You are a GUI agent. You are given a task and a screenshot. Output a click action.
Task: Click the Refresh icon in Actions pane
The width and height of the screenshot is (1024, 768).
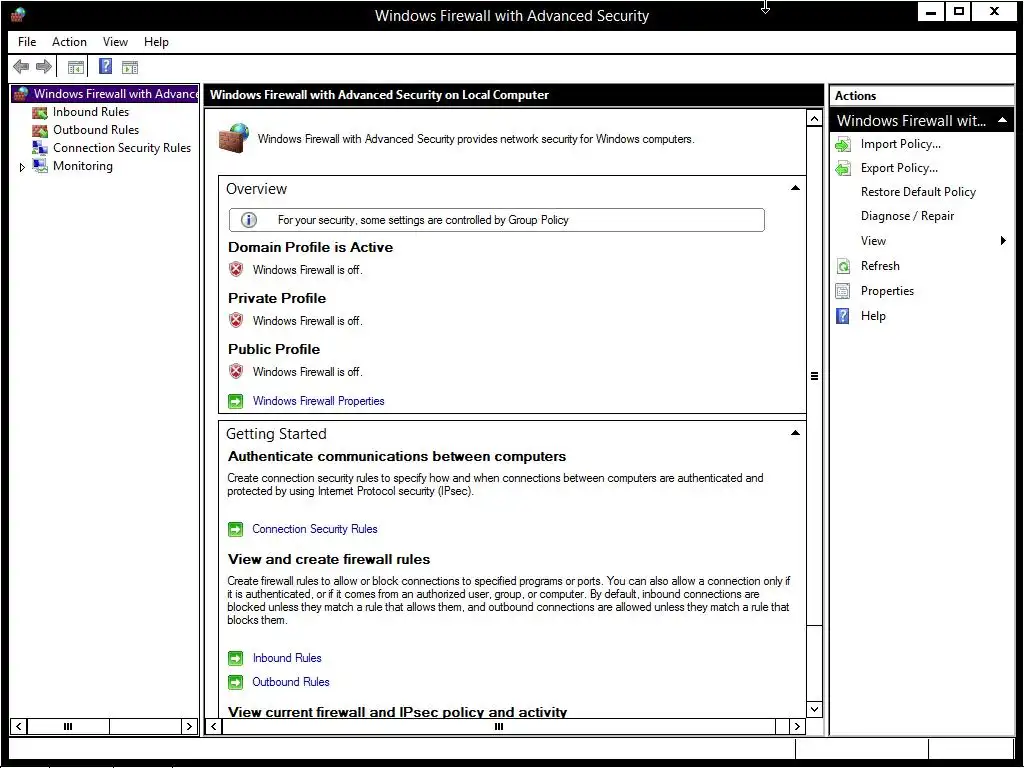pyautogui.click(x=843, y=266)
